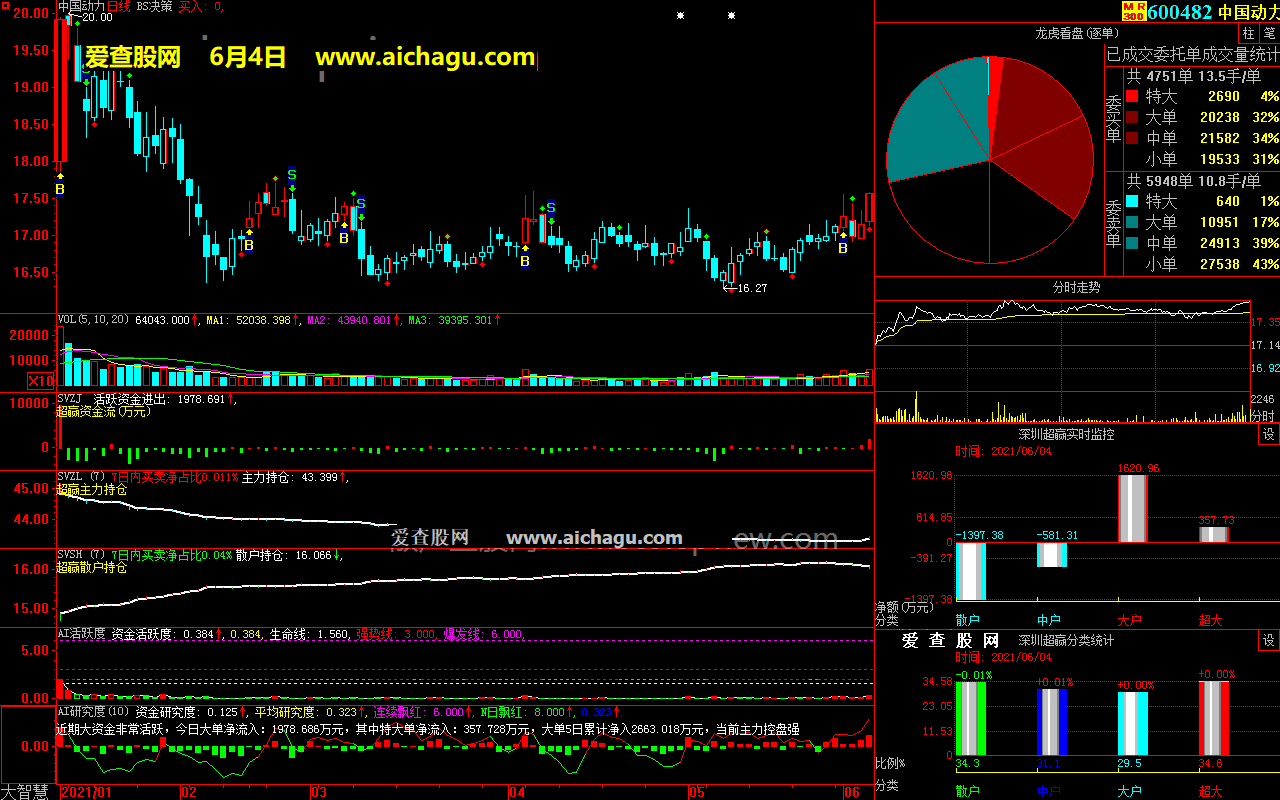Select the red 特大 buy-order legend swatch
Image resolution: width=1280 pixels, height=800 pixels.
(1132, 96)
